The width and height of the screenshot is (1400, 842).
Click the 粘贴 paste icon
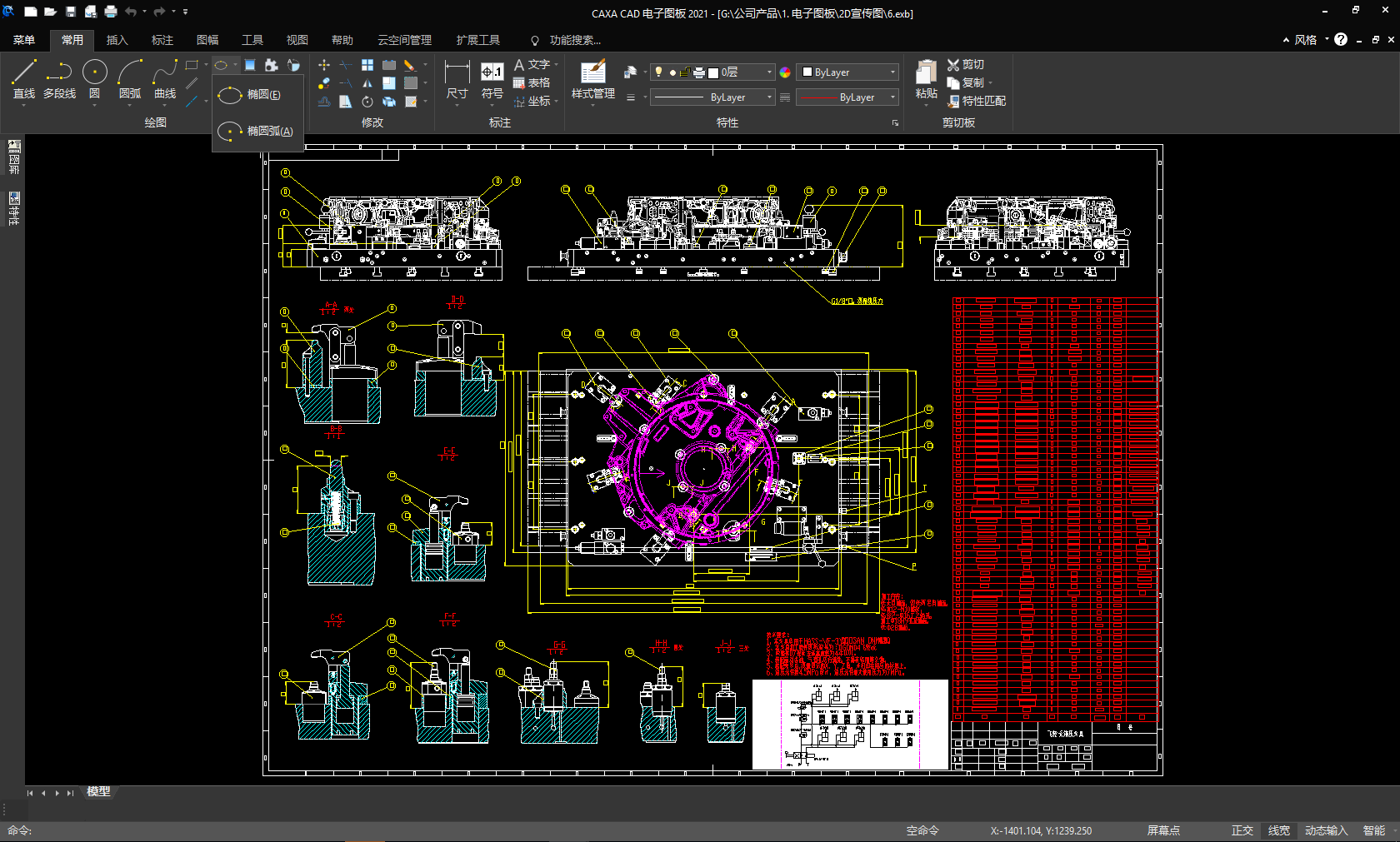pyautogui.click(x=926, y=79)
